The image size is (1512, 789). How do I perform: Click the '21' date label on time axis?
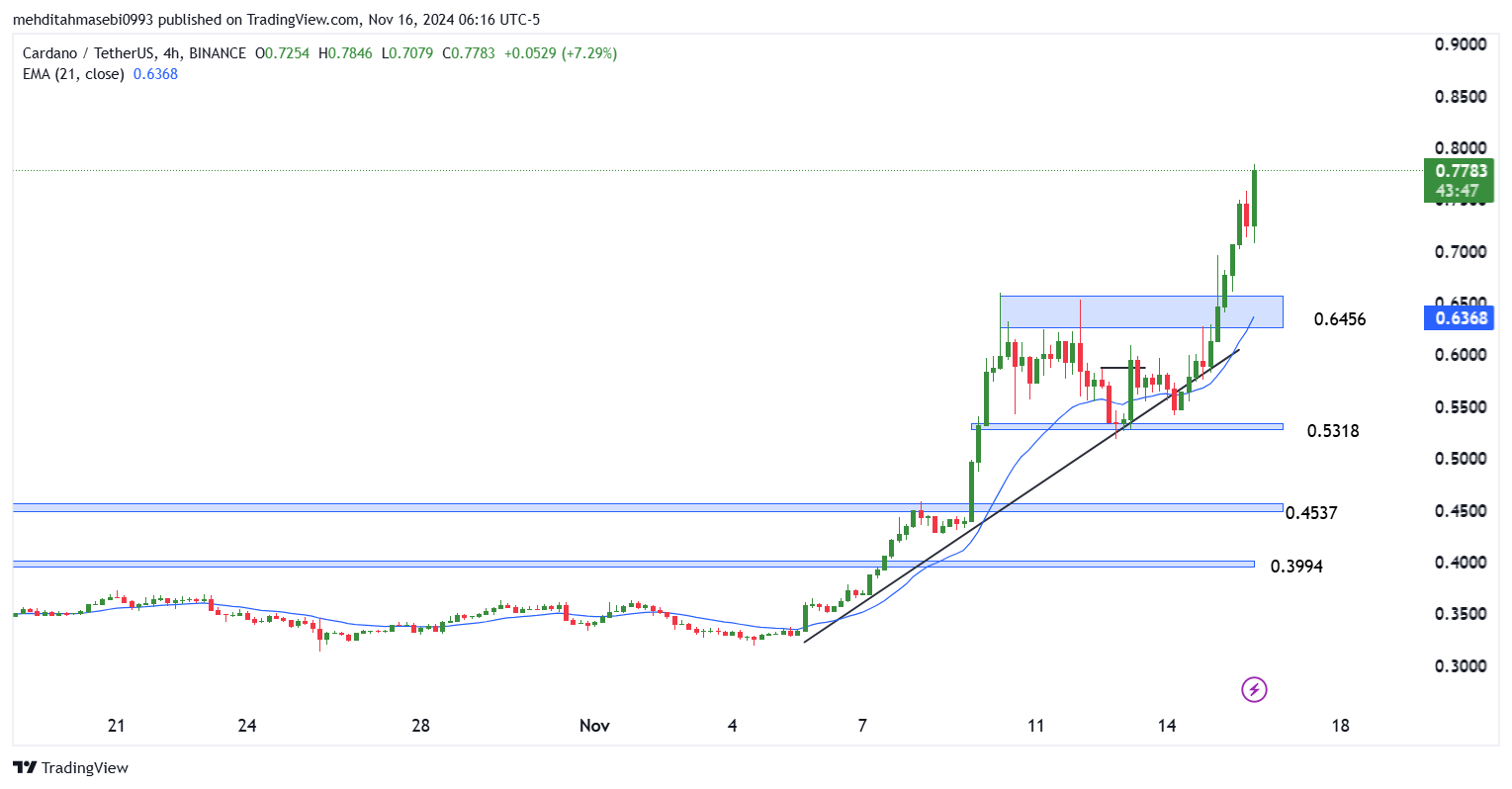click(116, 726)
